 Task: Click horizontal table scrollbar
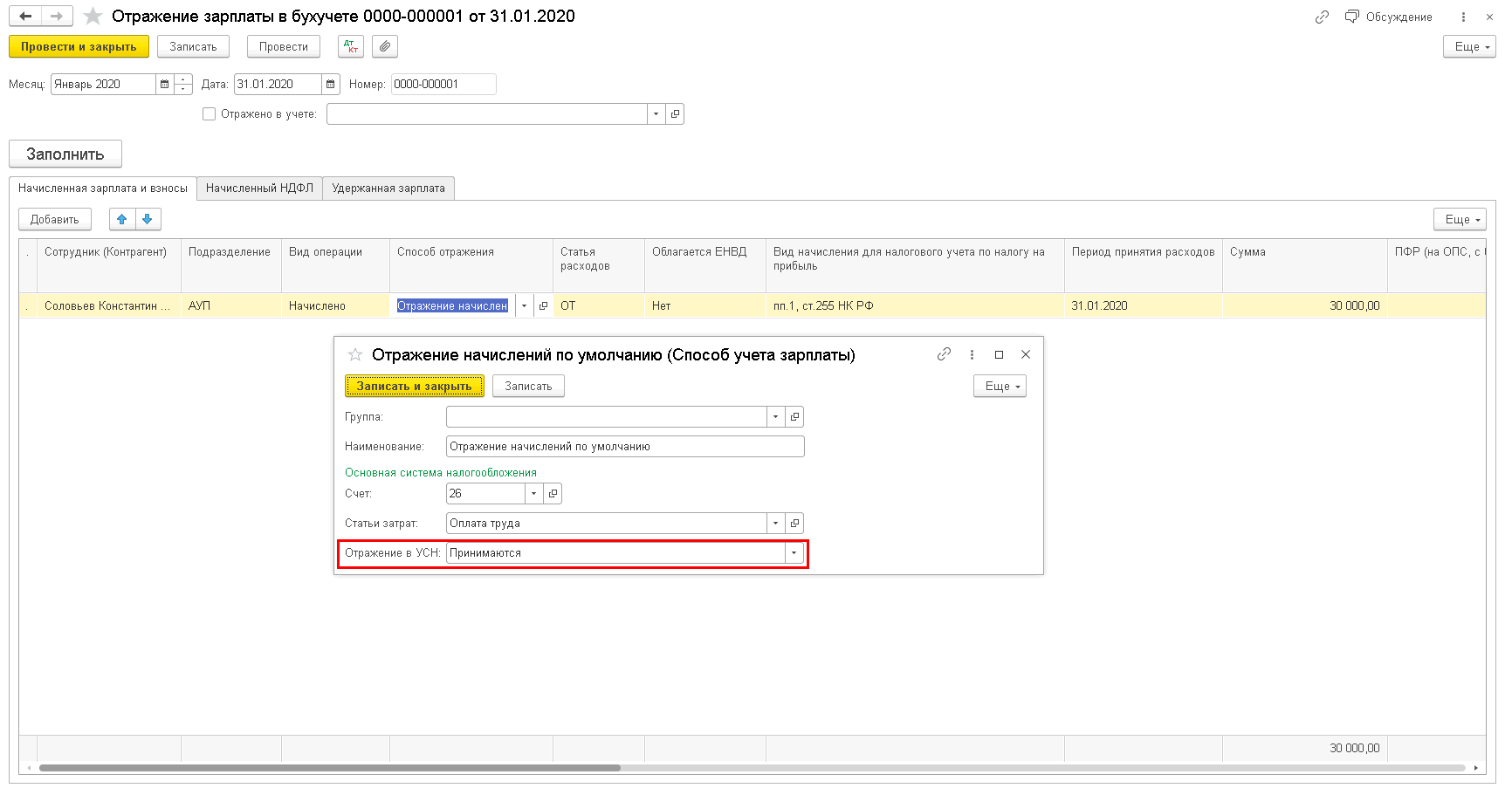click(x=330, y=768)
